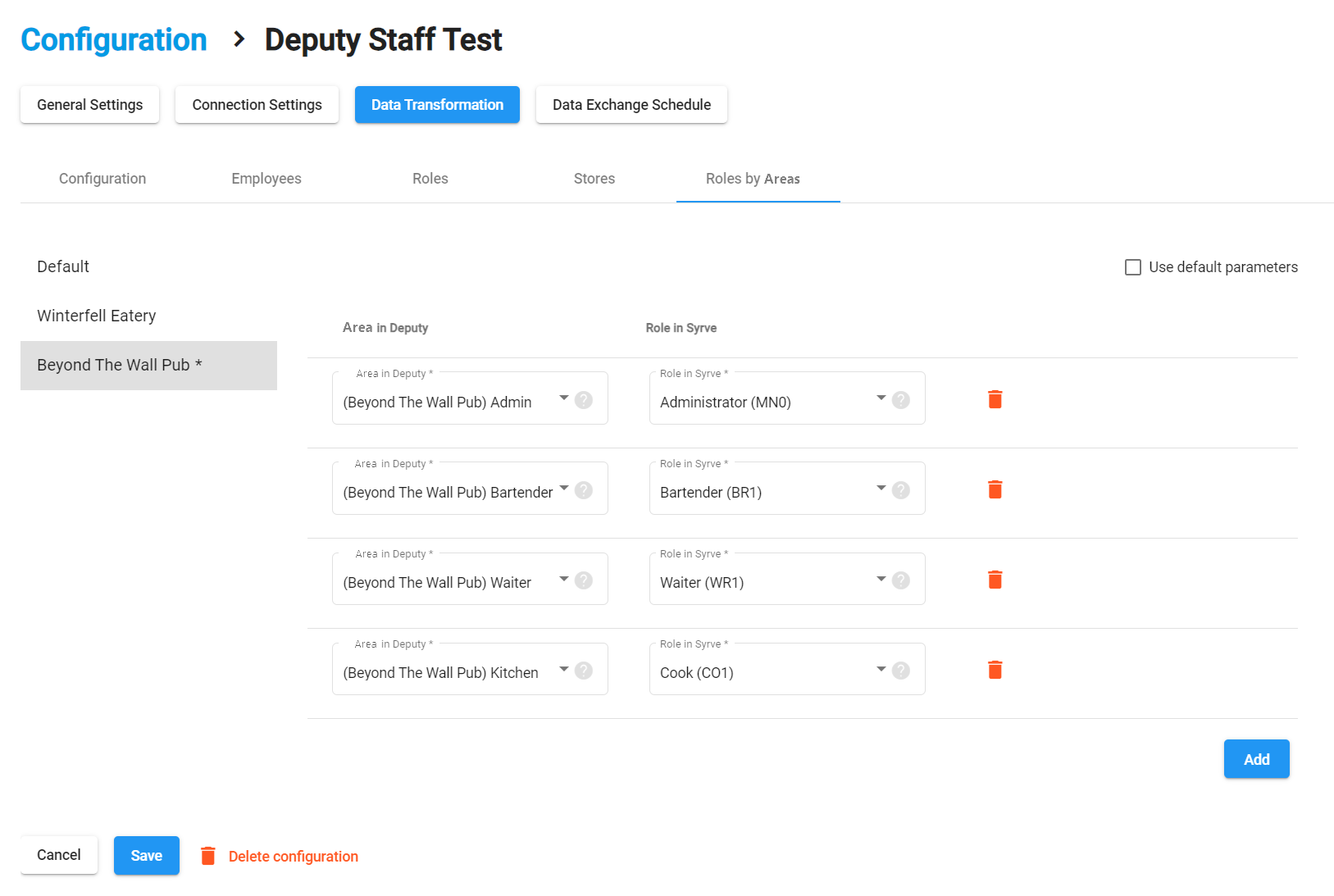
Task: Show help for Bartender (BR1) role
Action: point(900,490)
